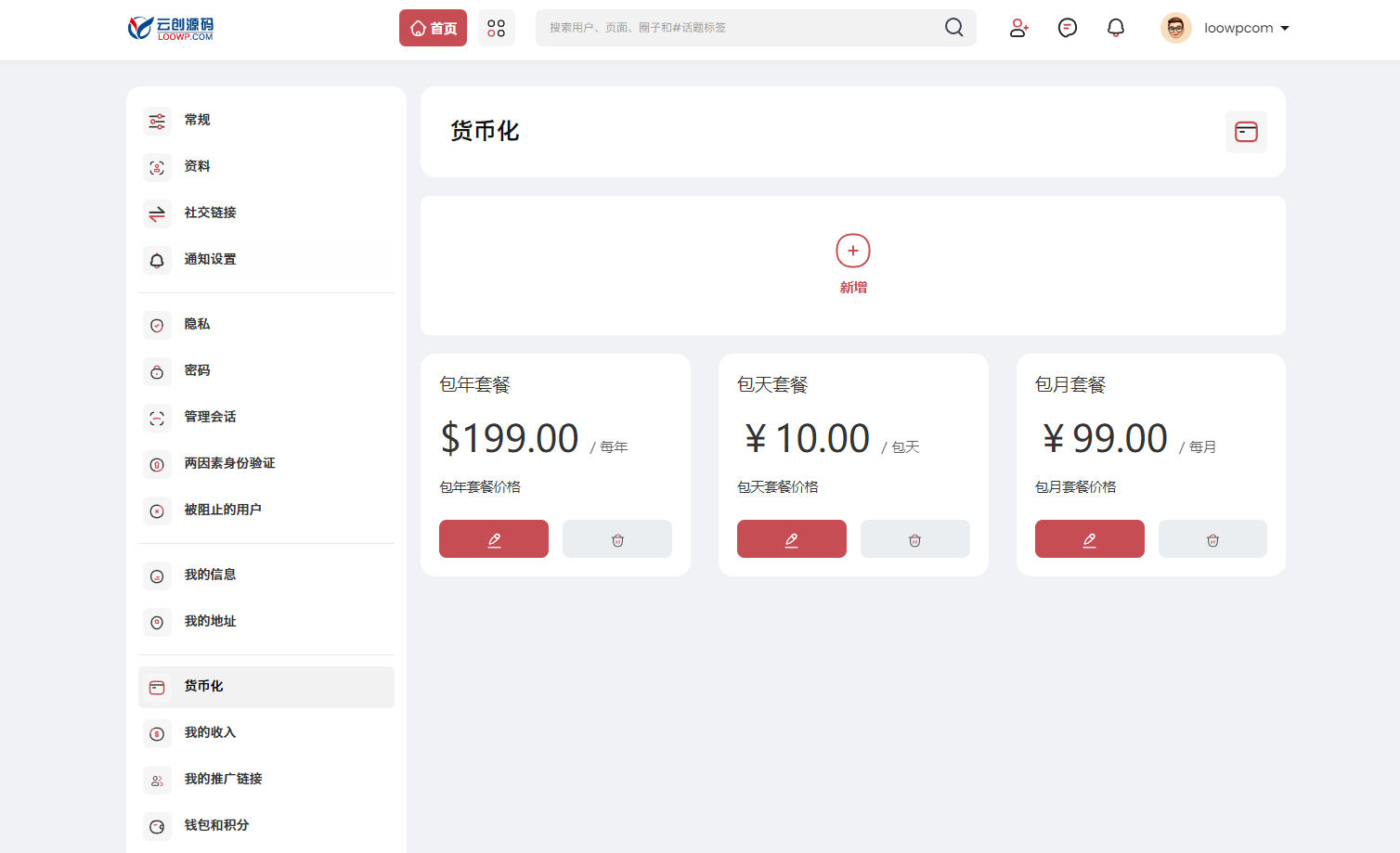The width and height of the screenshot is (1400, 853).
Task: Click the plus circle to add plan
Action: 853,251
